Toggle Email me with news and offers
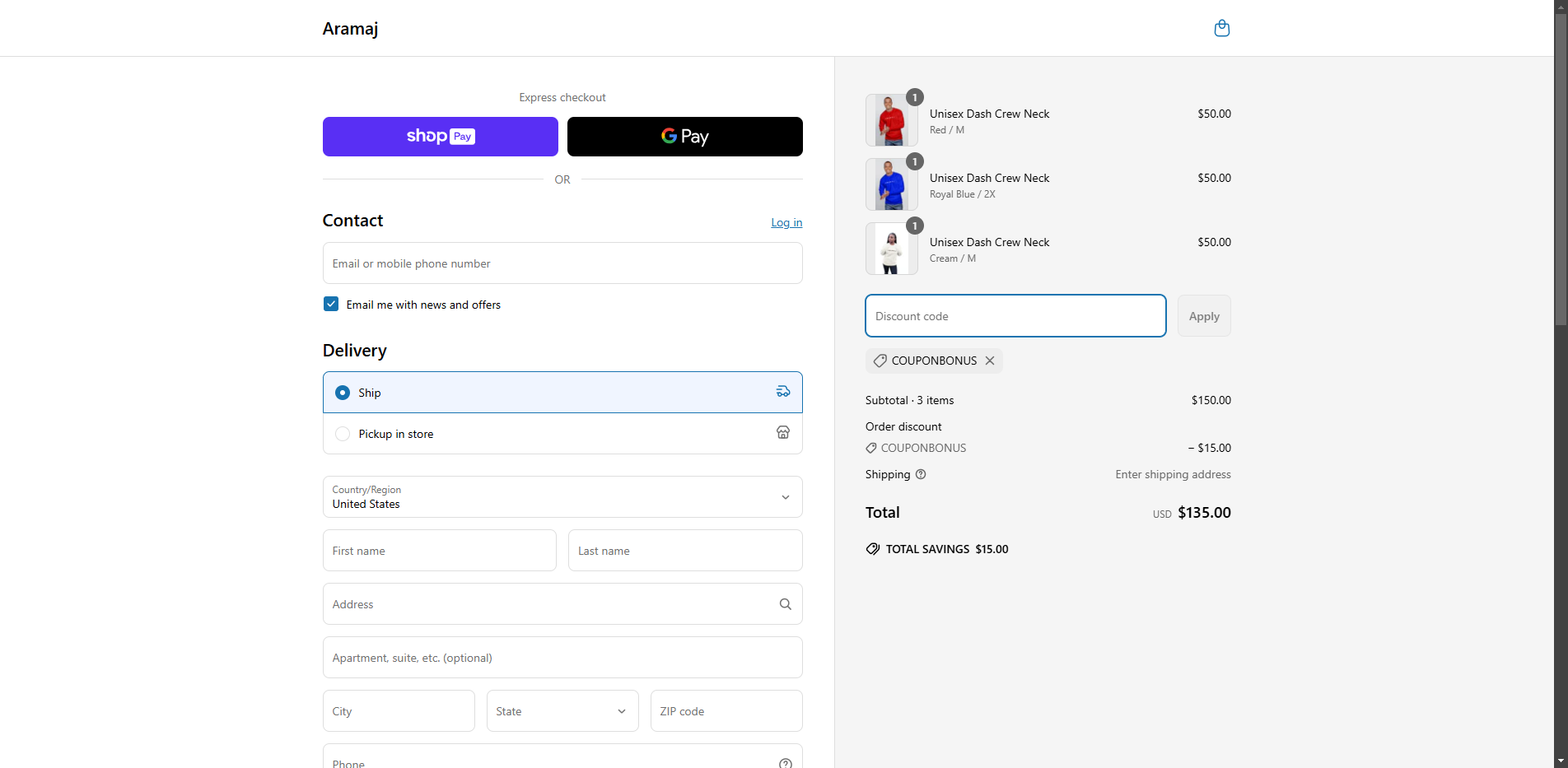Image resolution: width=1568 pixels, height=768 pixels. 331,304
